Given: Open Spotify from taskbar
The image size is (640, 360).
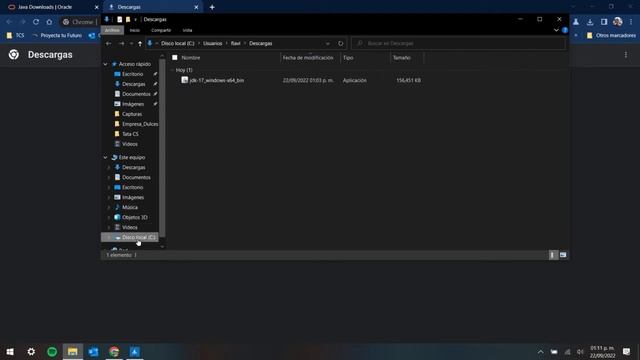Looking at the screenshot, I should (52, 351).
